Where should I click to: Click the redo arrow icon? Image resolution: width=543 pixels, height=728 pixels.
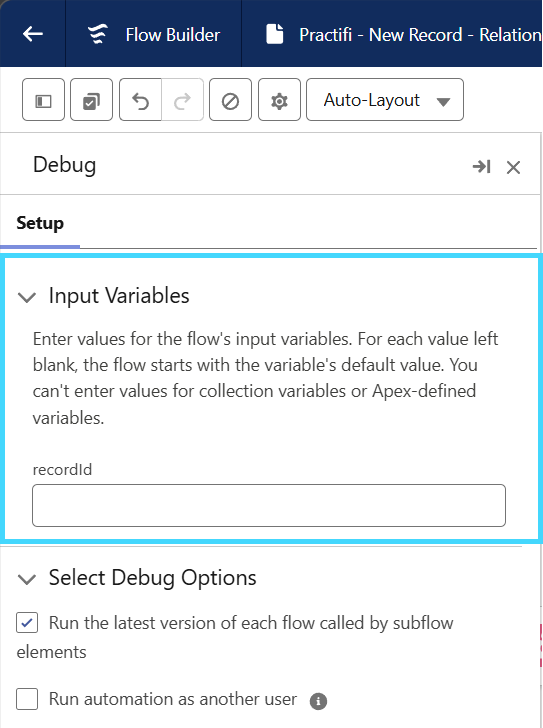182,100
